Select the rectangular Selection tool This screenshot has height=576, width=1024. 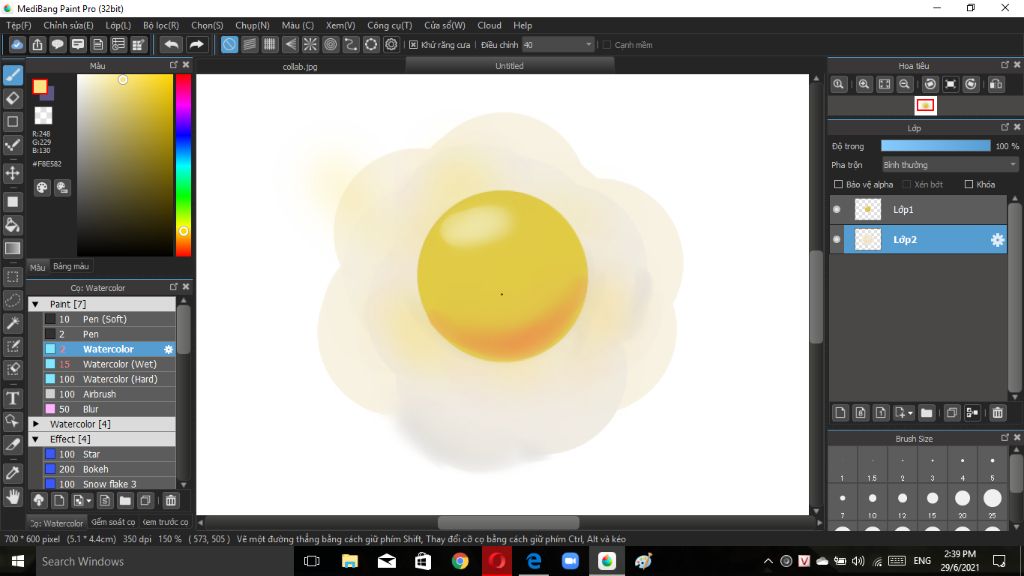click(13, 277)
